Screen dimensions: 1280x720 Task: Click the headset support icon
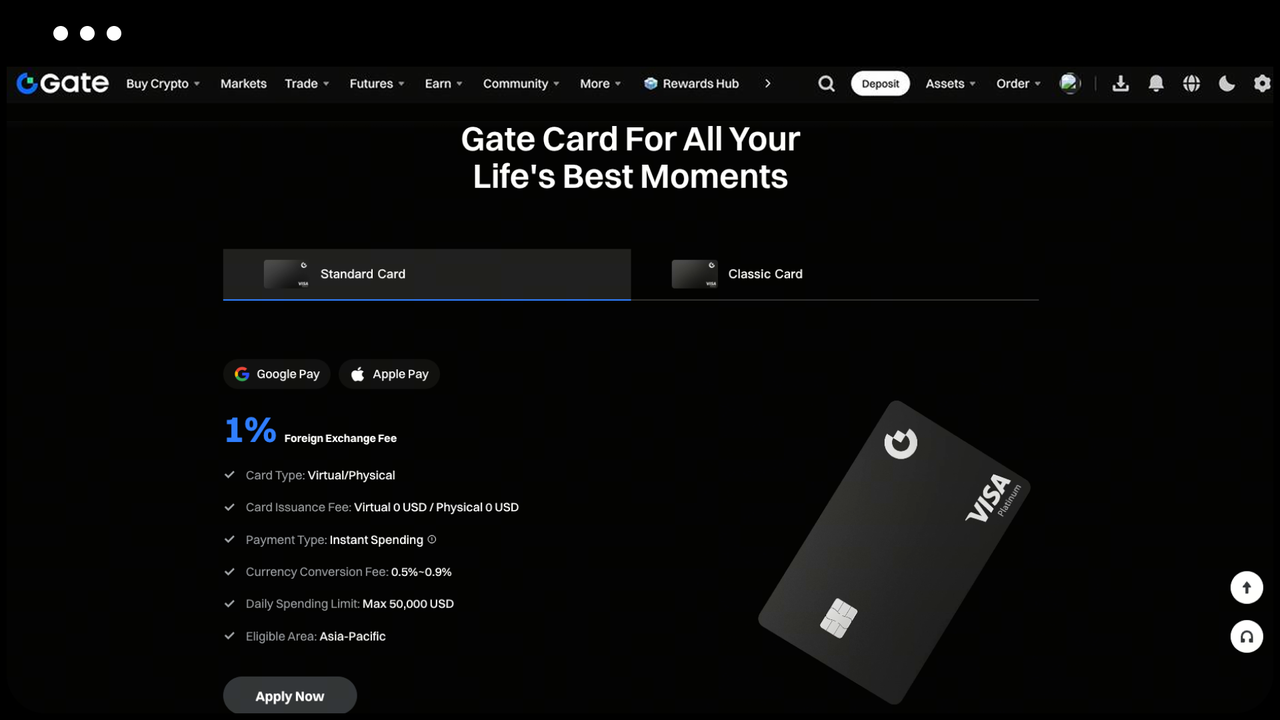[1246, 636]
